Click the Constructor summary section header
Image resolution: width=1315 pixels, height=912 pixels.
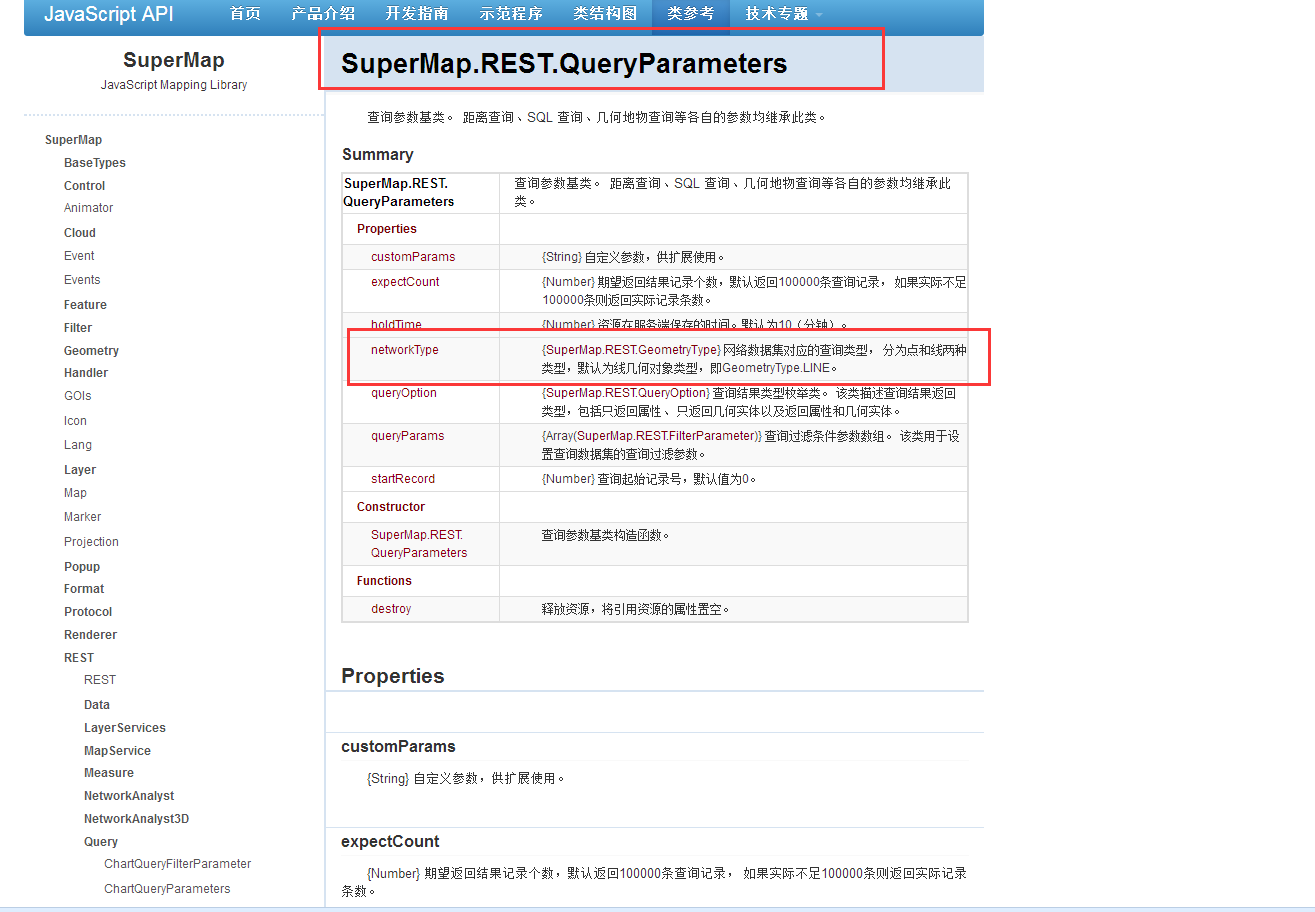point(391,507)
